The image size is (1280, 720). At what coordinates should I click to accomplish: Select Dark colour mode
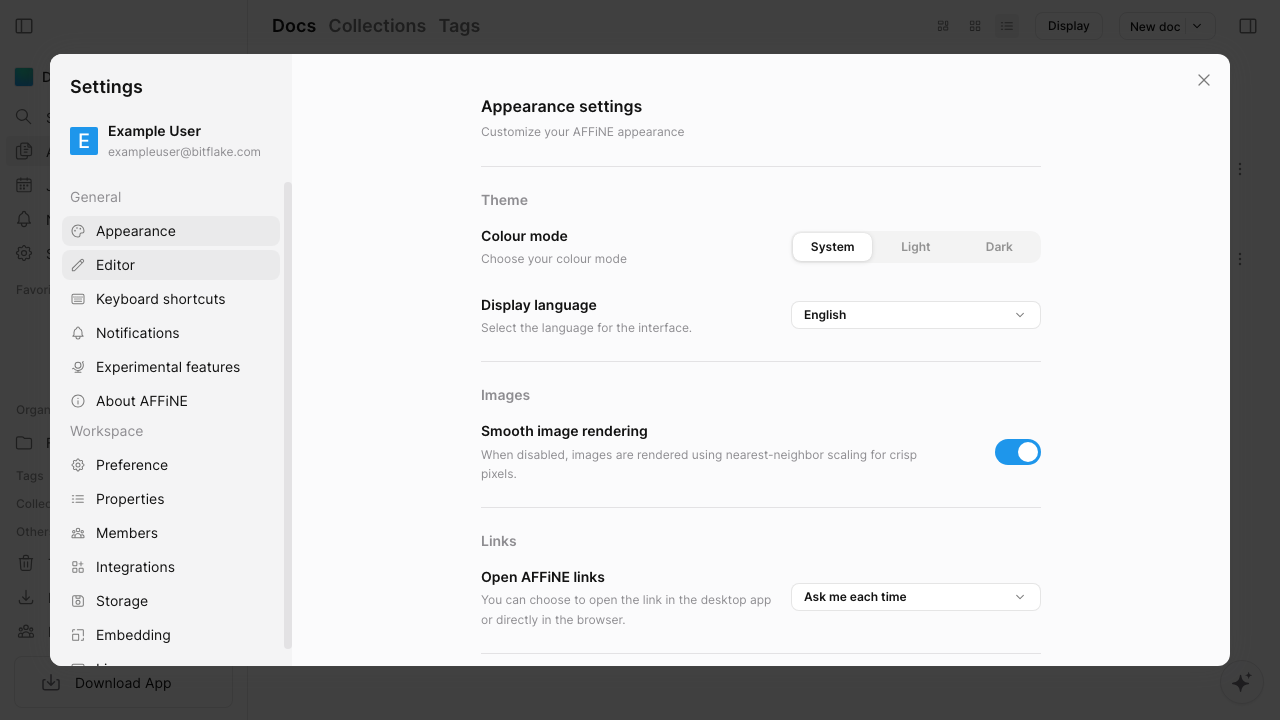[999, 247]
